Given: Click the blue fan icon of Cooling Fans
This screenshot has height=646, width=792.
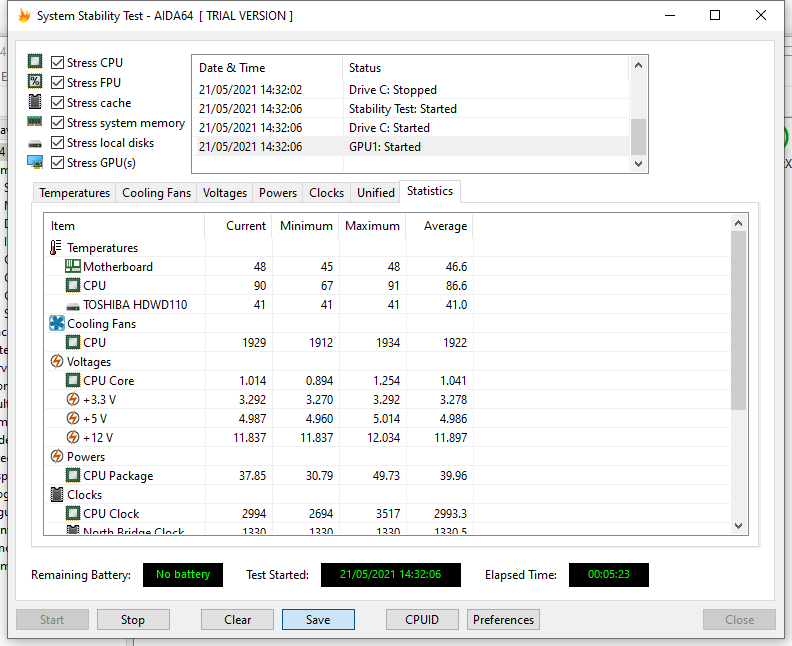Looking at the screenshot, I should click(x=57, y=323).
